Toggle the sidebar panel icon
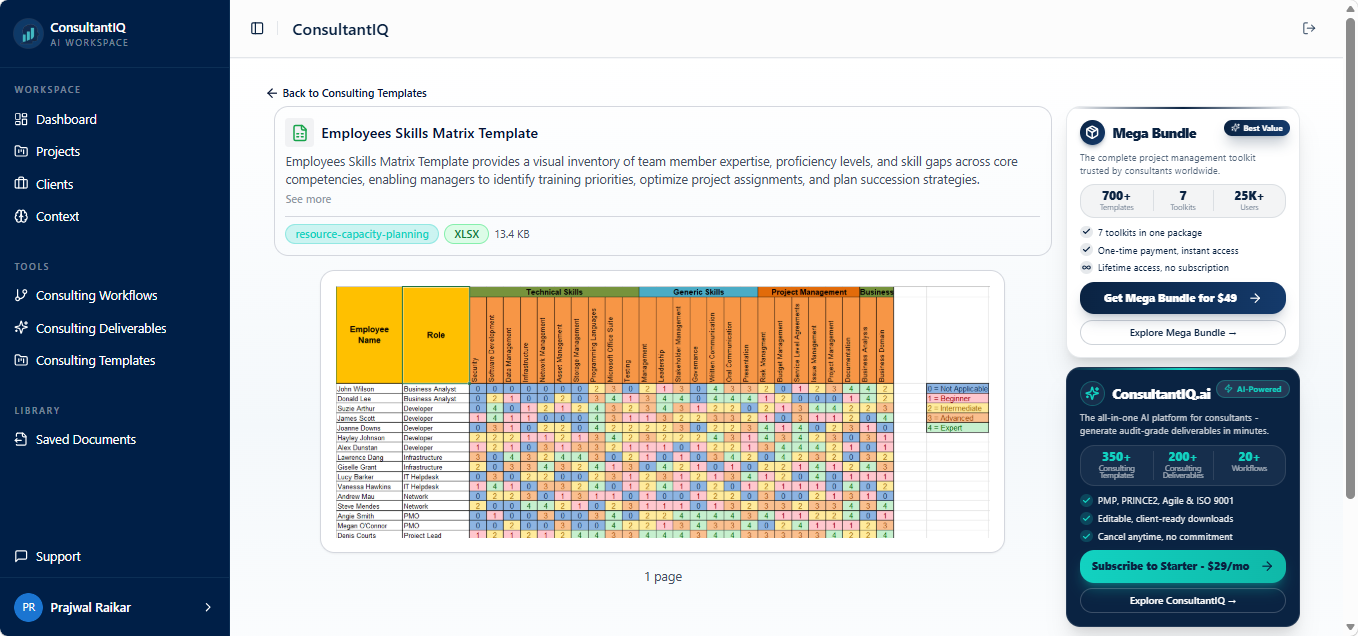 click(x=257, y=29)
